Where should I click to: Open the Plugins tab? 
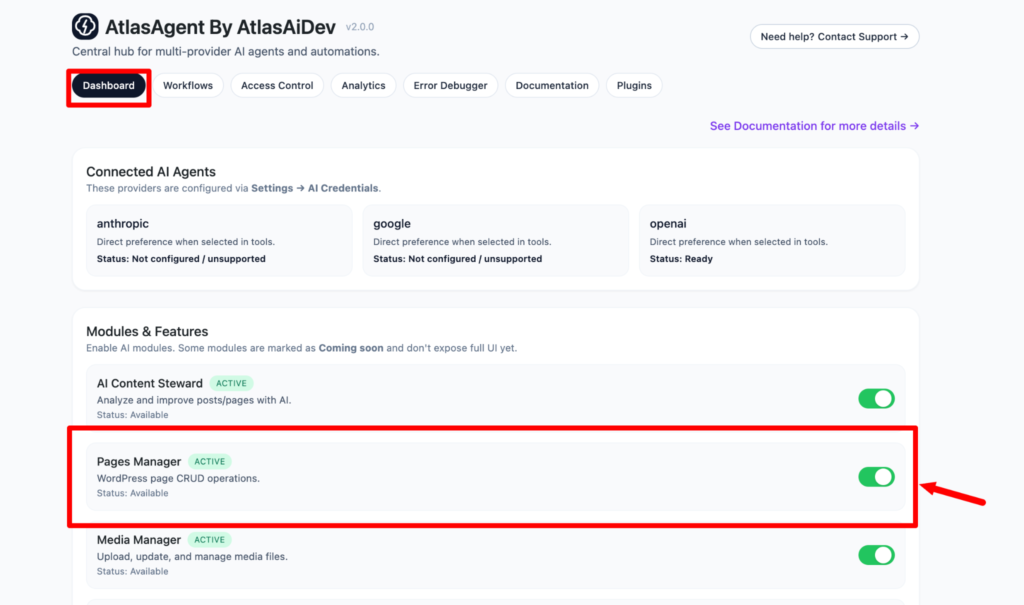click(634, 86)
